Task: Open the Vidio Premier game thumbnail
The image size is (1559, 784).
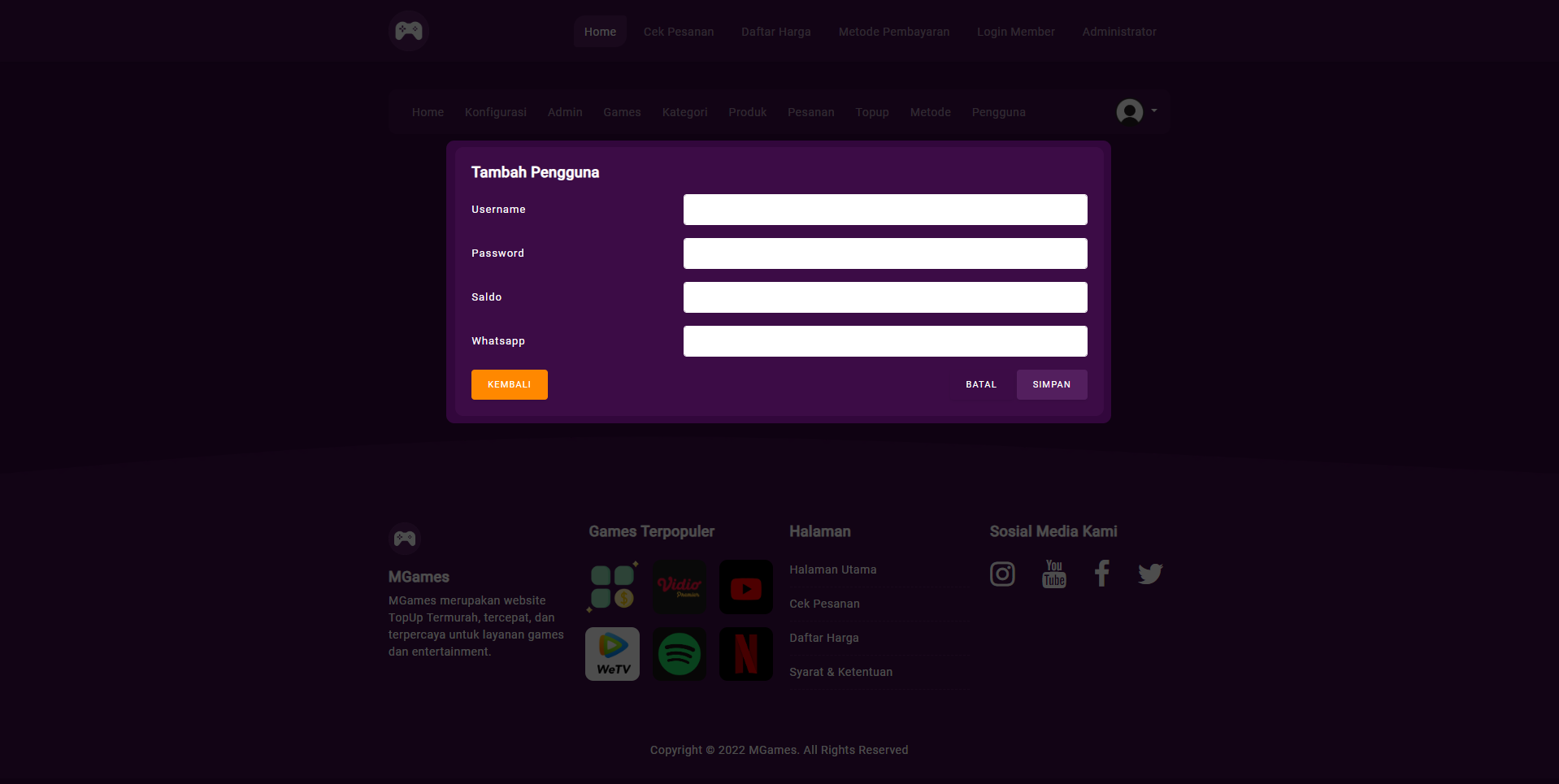Action: pos(680,587)
